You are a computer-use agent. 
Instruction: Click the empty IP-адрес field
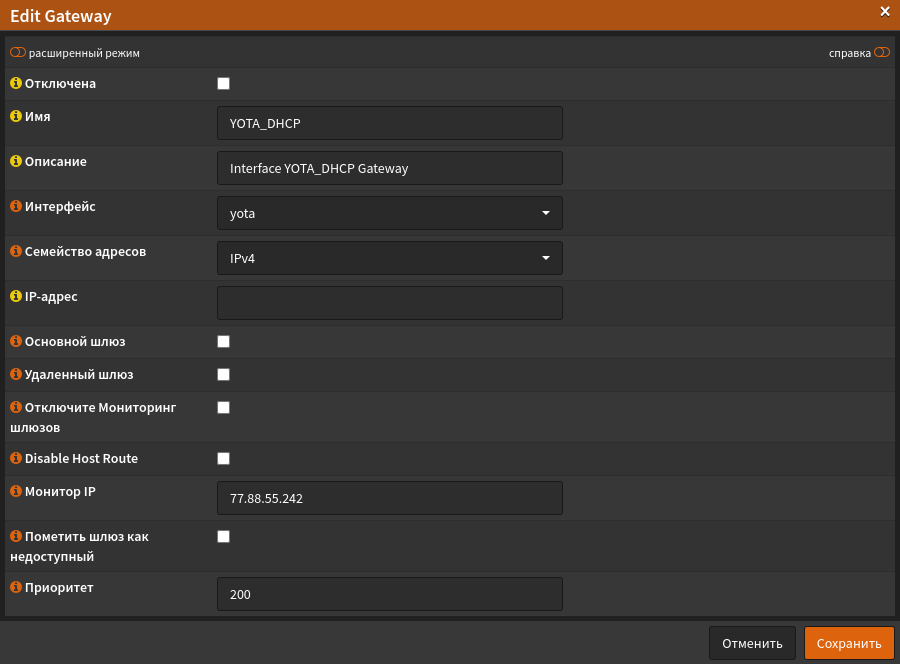(390, 303)
